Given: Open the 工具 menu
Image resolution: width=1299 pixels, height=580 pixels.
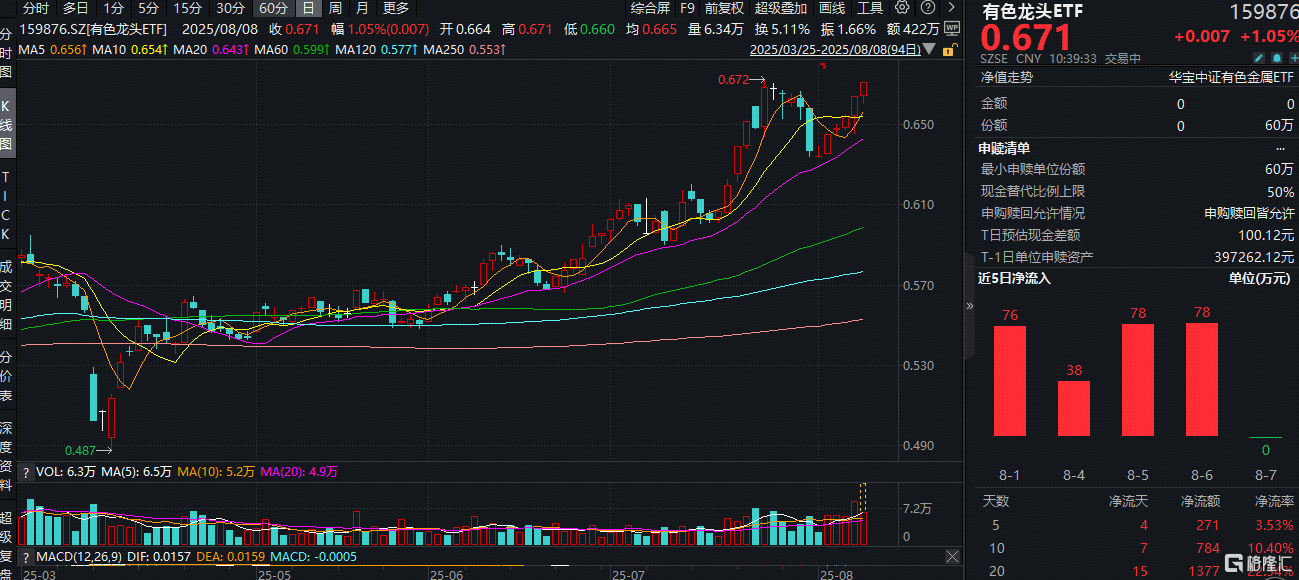Looking at the screenshot, I should [x=870, y=7].
